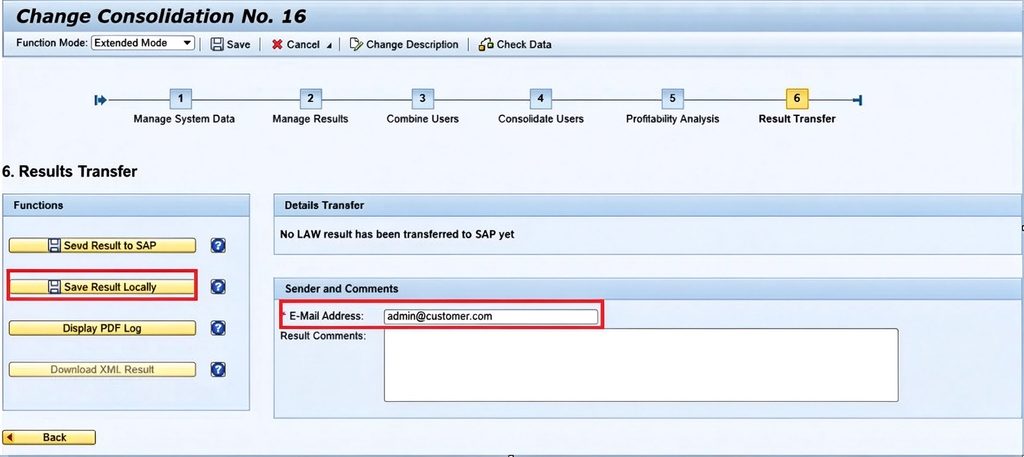Go to step 3 Combine Users
1024x457 pixels.
tap(423, 99)
